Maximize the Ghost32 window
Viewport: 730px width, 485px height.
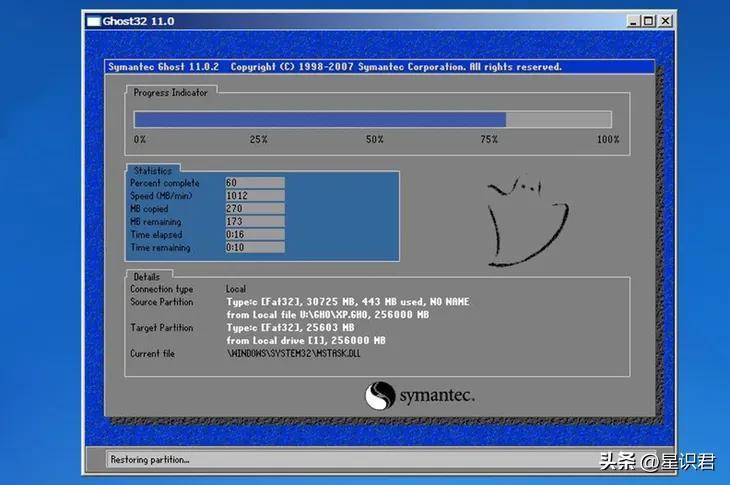pos(649,21)
